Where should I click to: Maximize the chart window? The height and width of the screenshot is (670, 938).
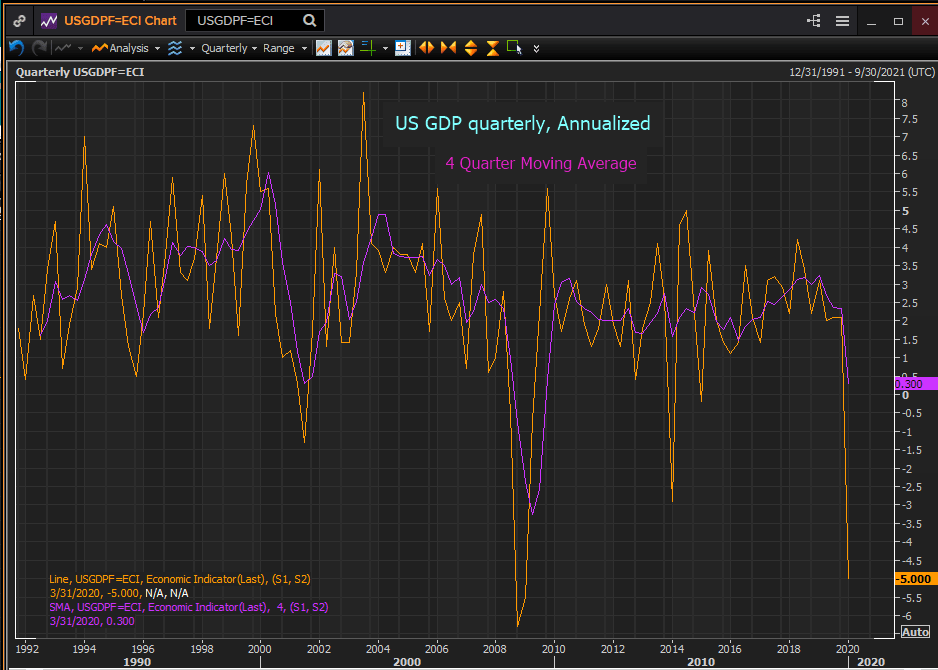[x=898, y=22]
